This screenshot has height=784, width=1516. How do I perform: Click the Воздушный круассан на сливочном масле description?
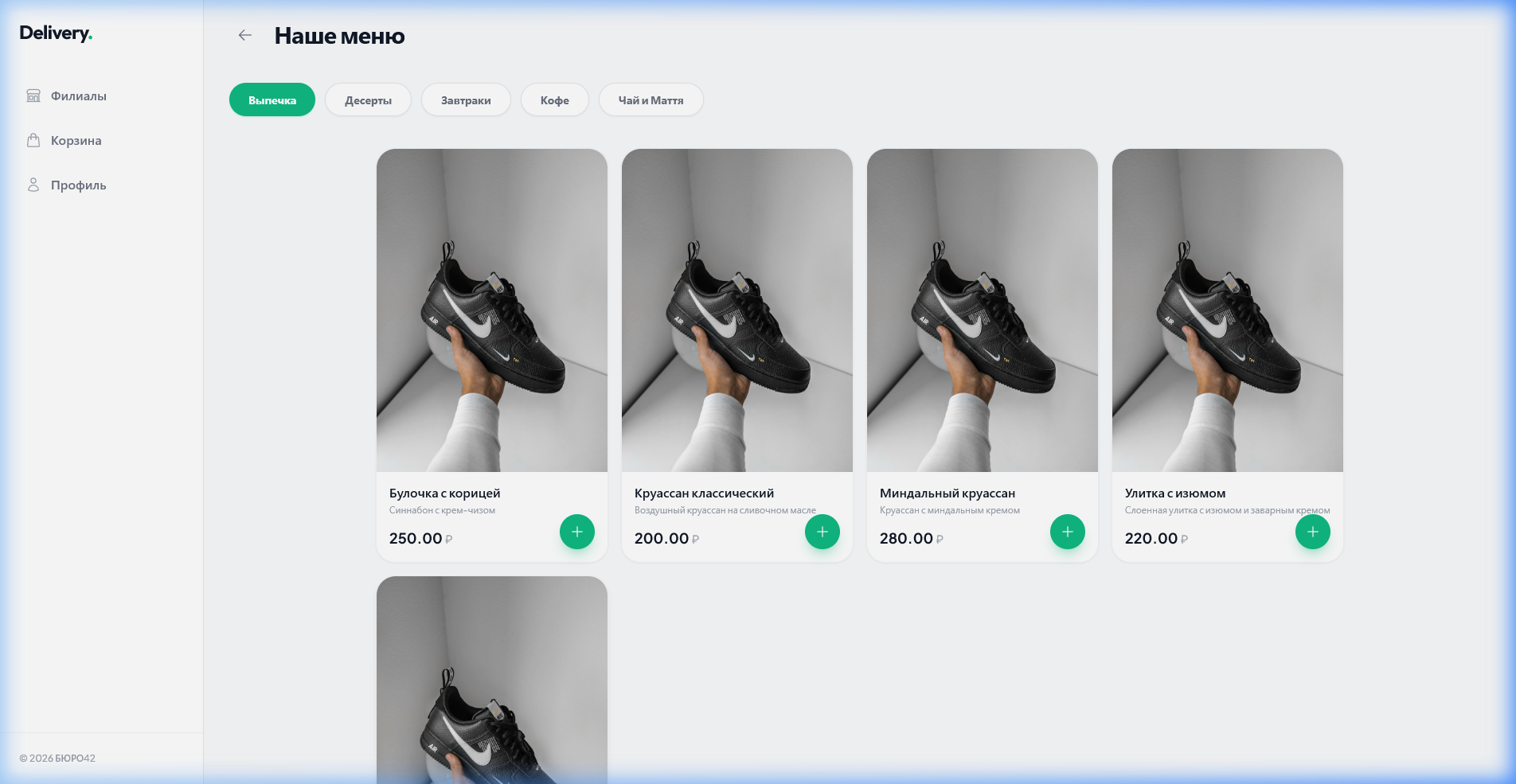pyautogui.click(x=725, y=510)
